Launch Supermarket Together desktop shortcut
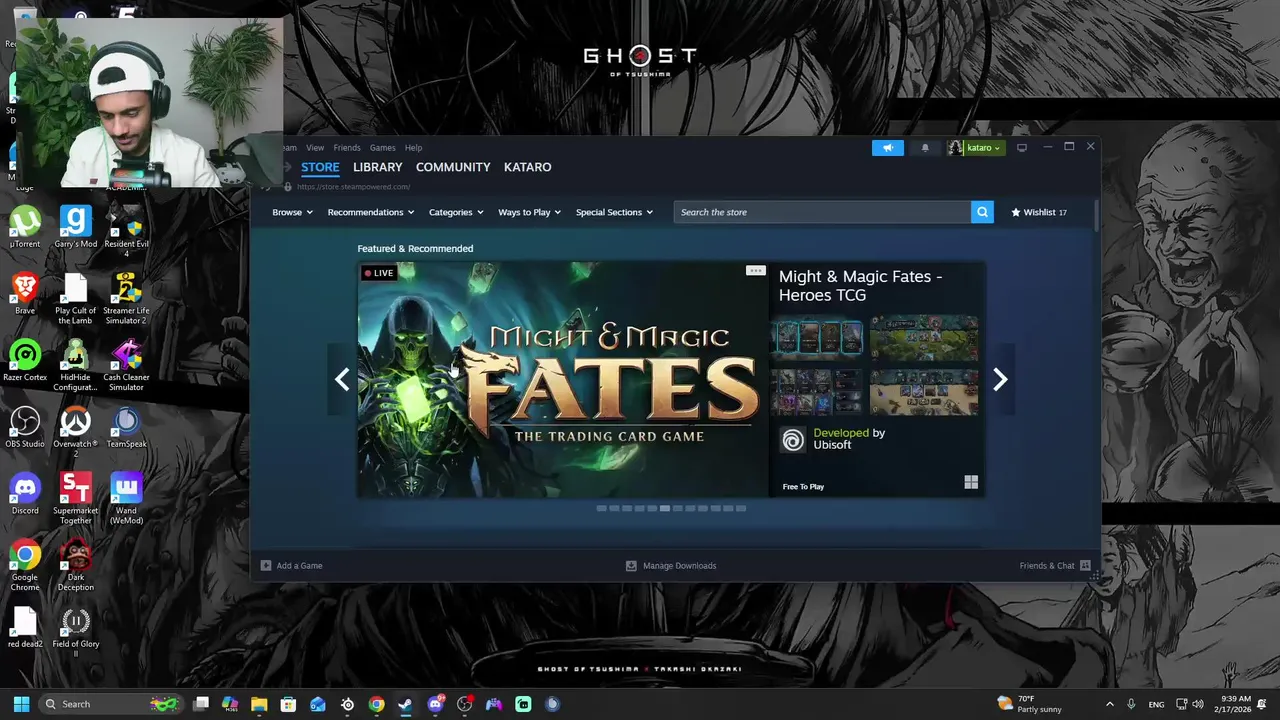 76,498
